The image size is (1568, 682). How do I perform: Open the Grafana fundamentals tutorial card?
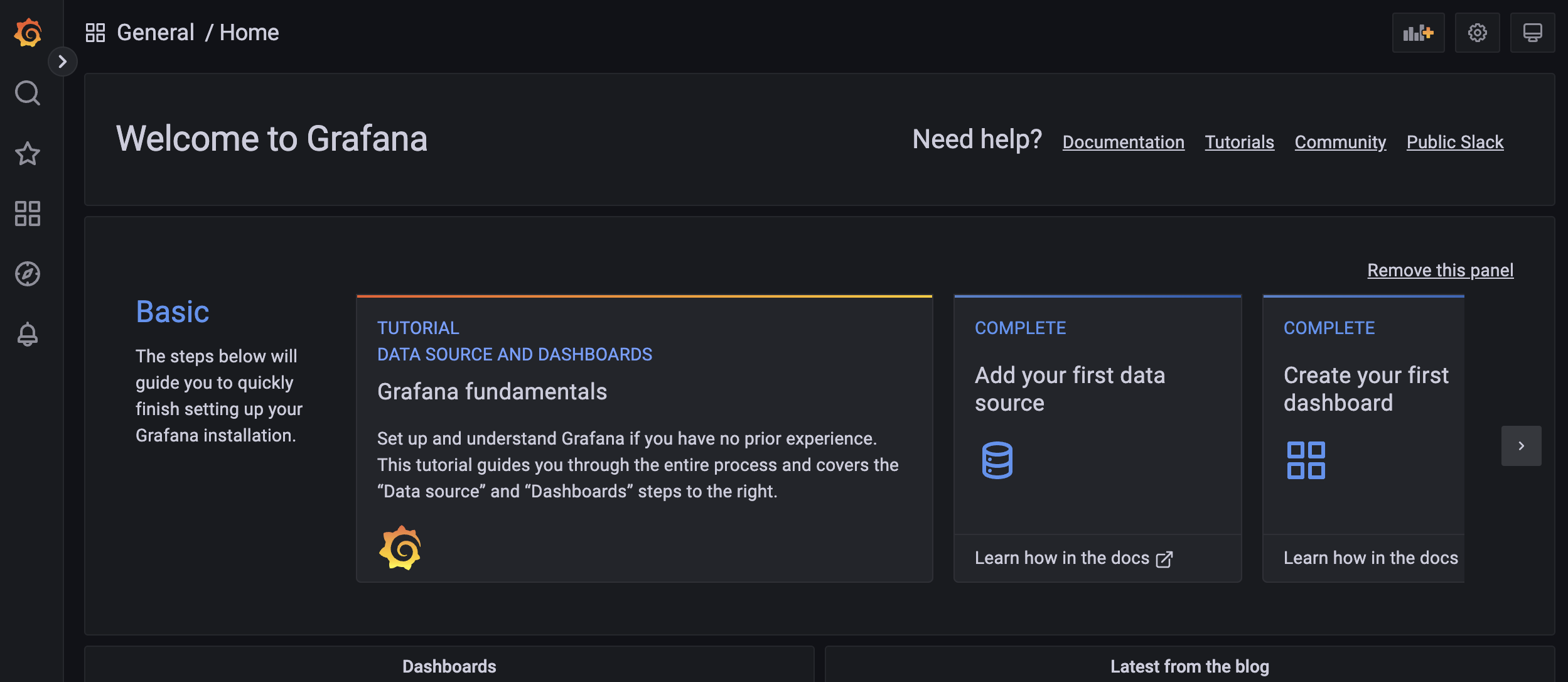[644, 440]
